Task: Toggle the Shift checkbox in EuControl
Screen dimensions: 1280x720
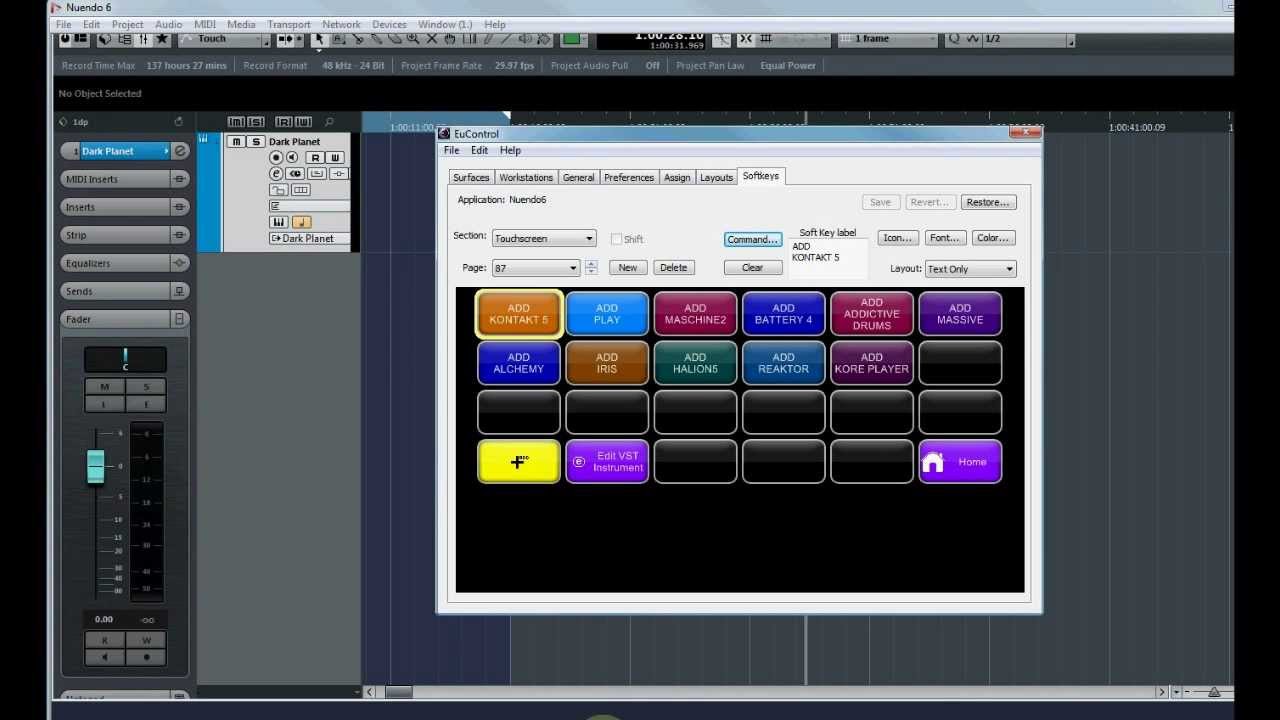Action: (x=616, y=239)
